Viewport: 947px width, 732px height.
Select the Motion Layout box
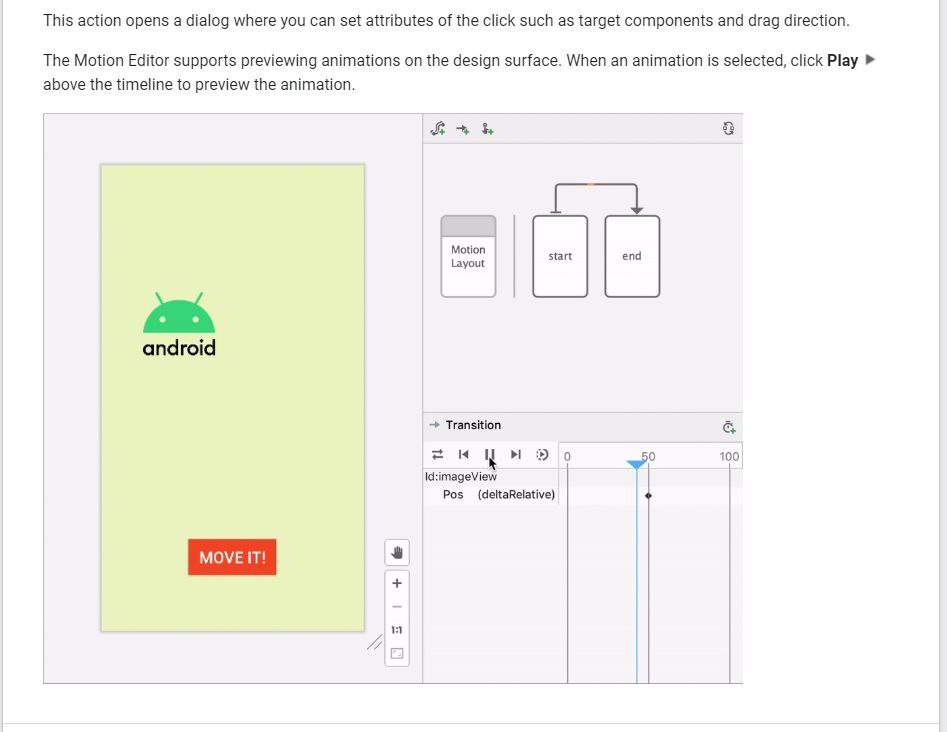point(468,256)
